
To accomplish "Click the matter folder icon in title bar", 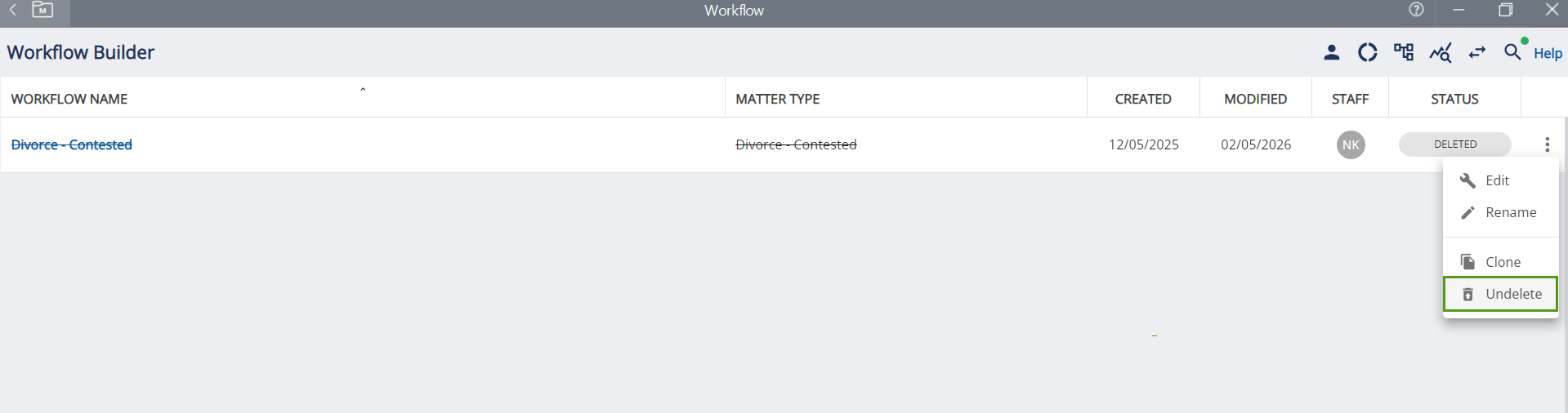I will (42, 11).
